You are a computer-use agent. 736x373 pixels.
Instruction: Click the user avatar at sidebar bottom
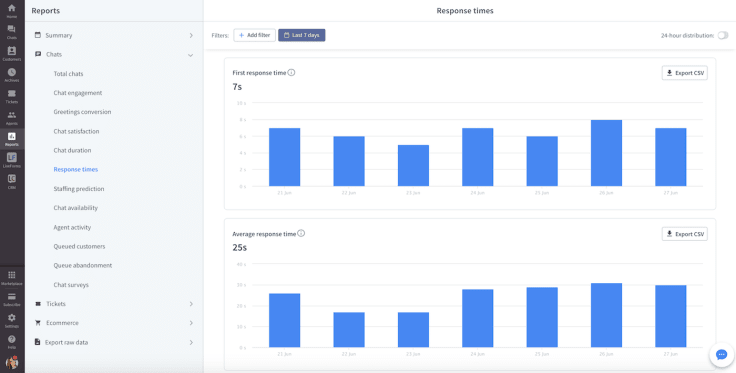[12, 363]
